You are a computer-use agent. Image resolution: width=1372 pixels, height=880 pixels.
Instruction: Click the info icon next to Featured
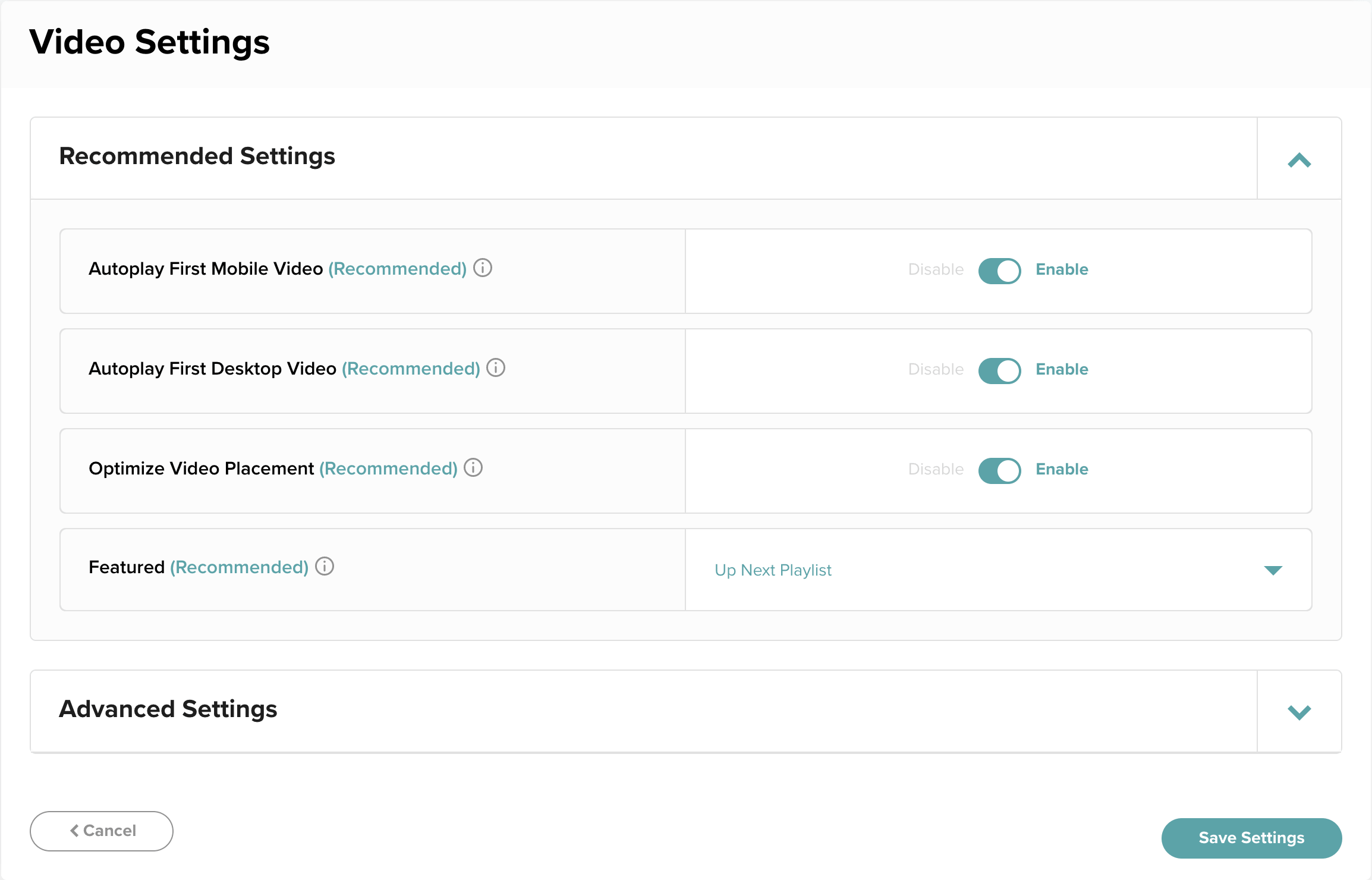coord(325,567)
